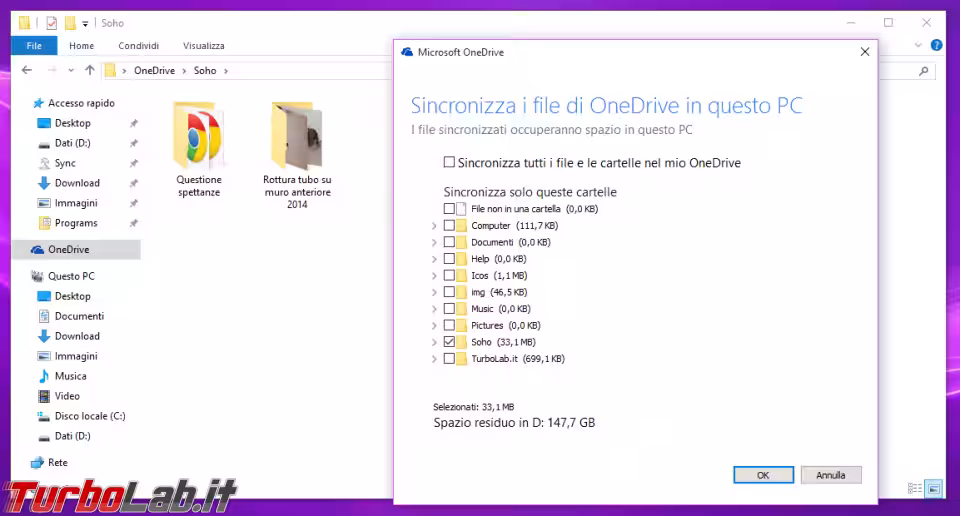Enable syncing of the Computer folder

449,225
